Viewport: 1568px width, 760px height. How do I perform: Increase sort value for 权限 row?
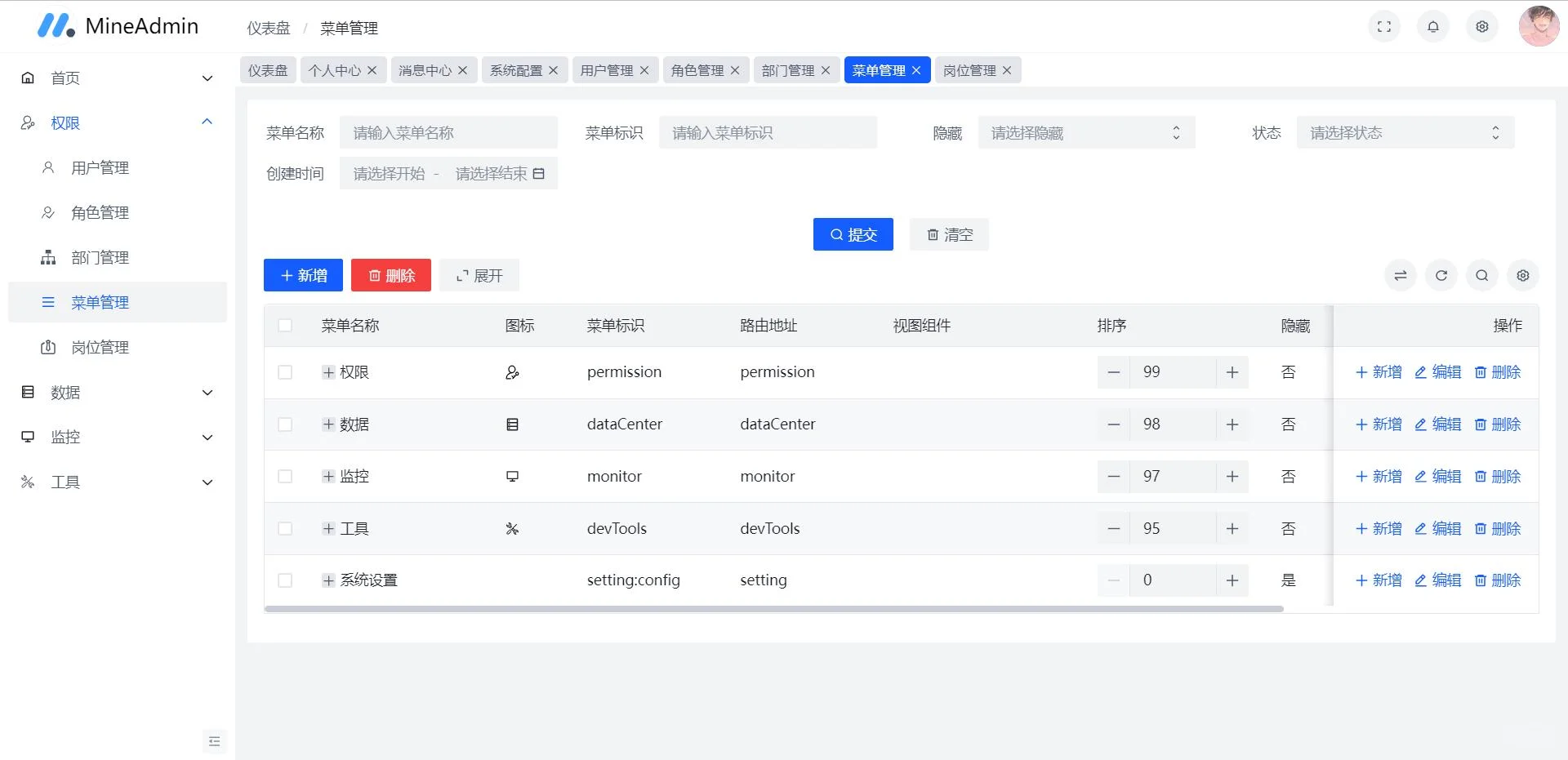pyautogui.click(x=1232, y=372)
